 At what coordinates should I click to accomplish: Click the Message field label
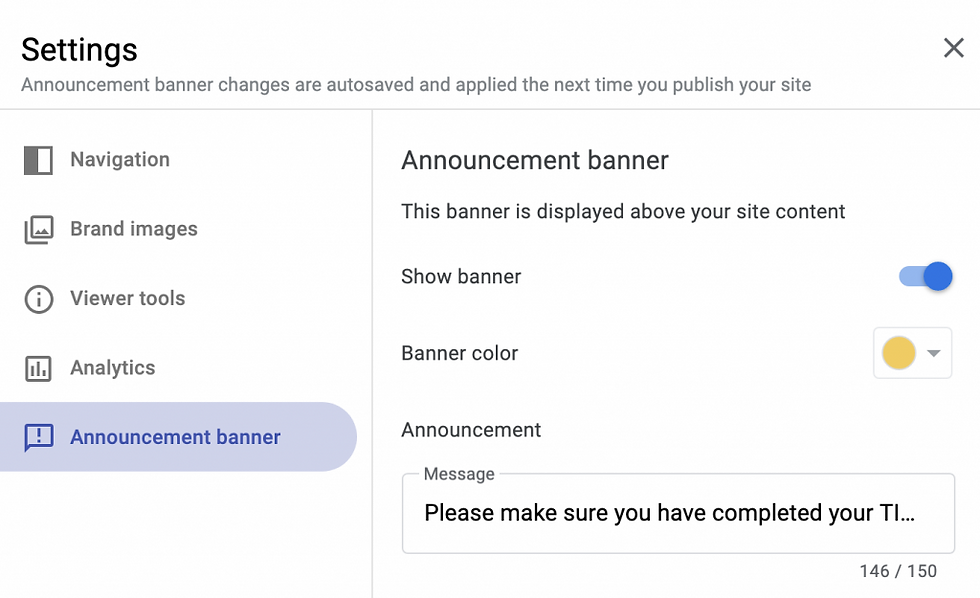459,474
